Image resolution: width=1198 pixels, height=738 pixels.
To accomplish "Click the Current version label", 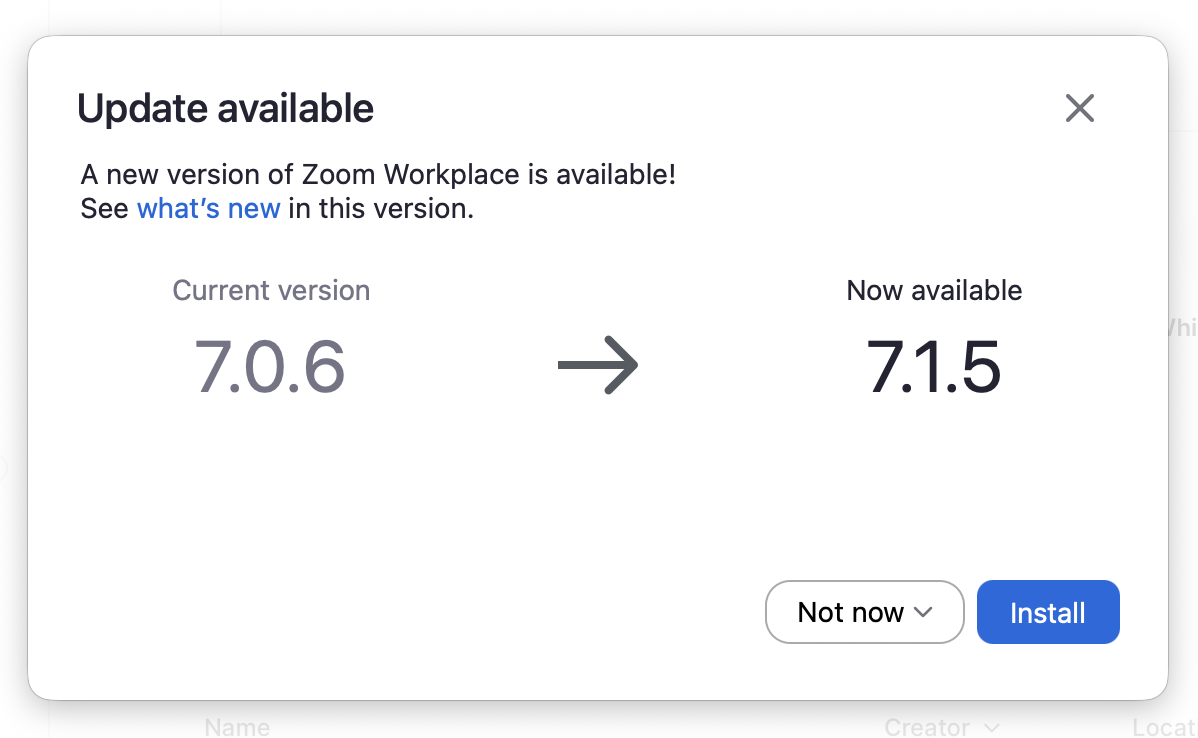I will click(x=271, y=290).
